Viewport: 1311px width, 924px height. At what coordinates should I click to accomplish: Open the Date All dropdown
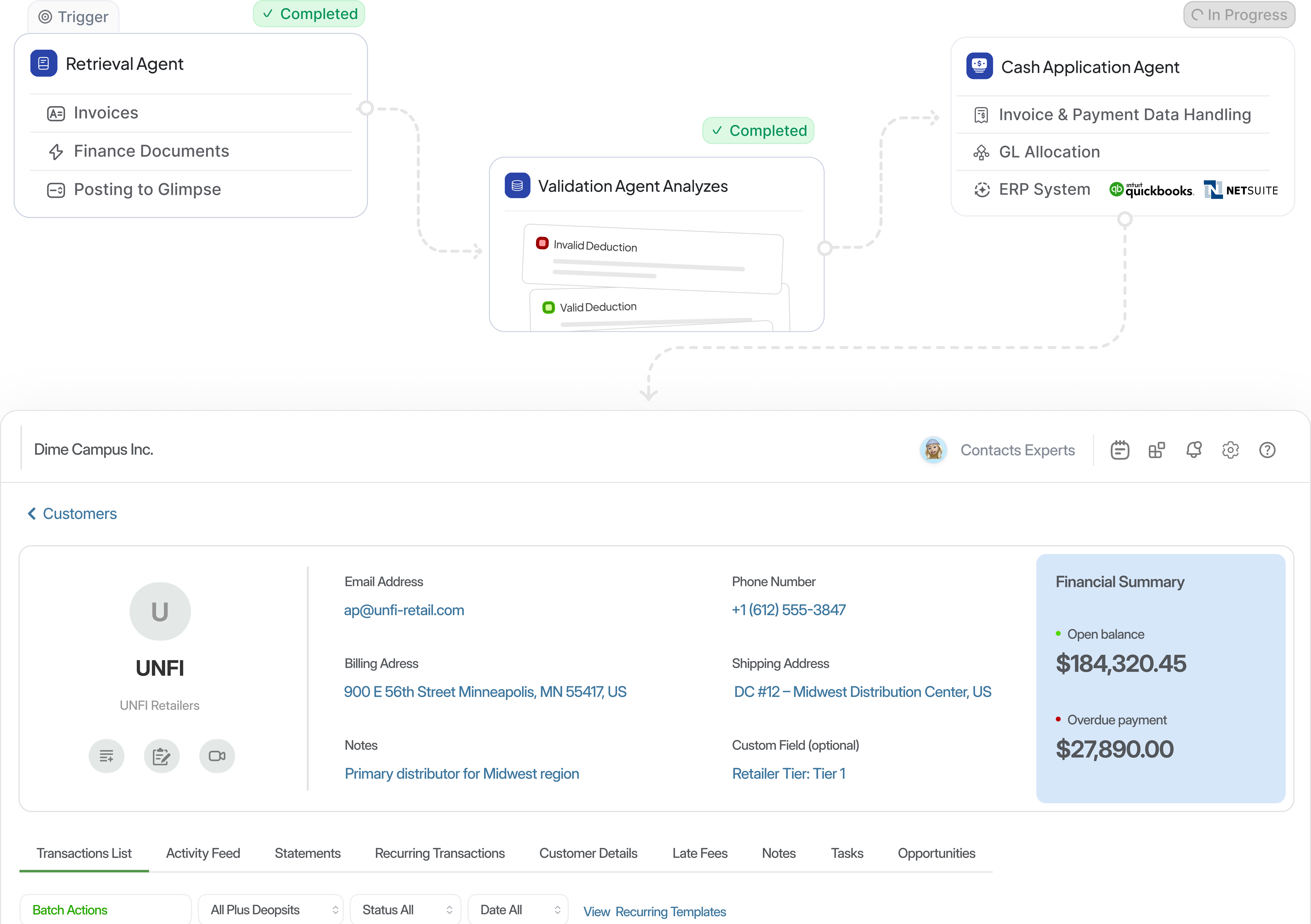tap(518, 910)
